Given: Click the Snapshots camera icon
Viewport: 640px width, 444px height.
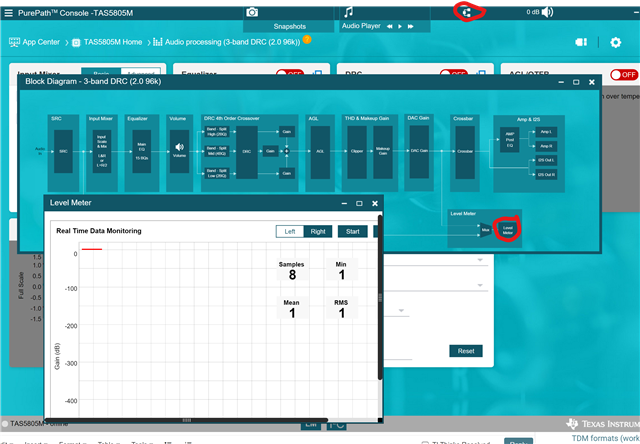Looking at the screenshot, I should tap(252, 12).
